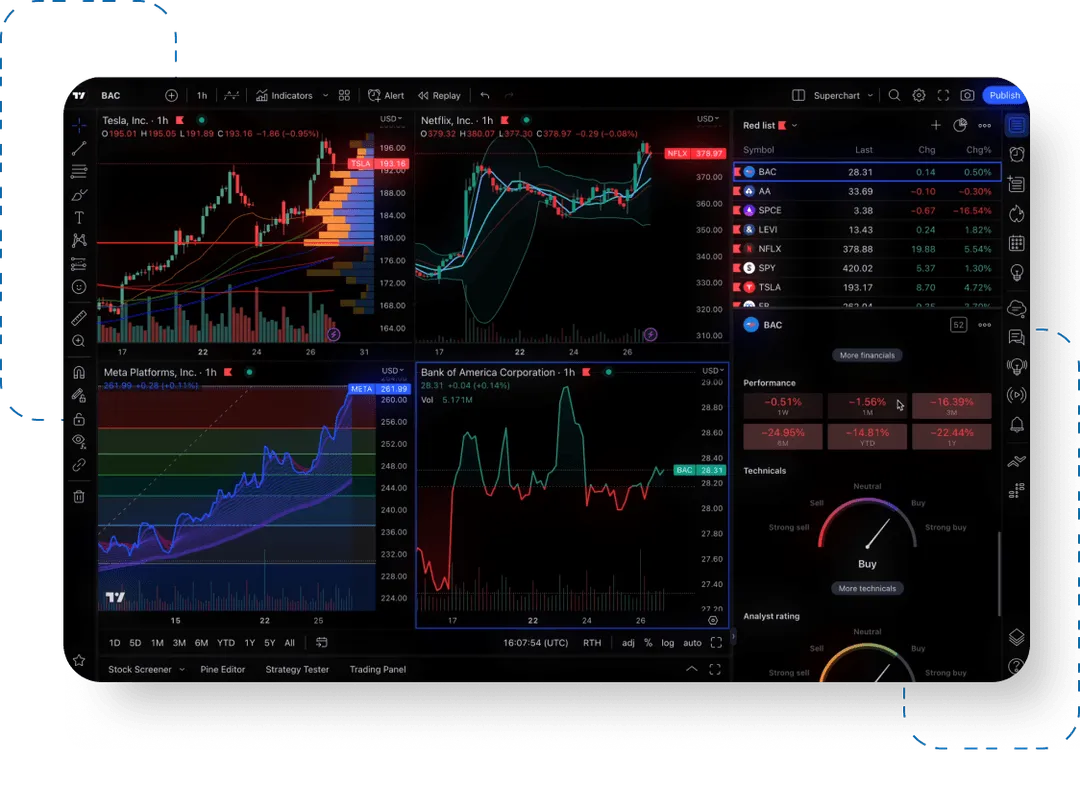Toggle auto scale on the chart
This screenshot has height=809, width=1080.
click(x=692, y=643)
